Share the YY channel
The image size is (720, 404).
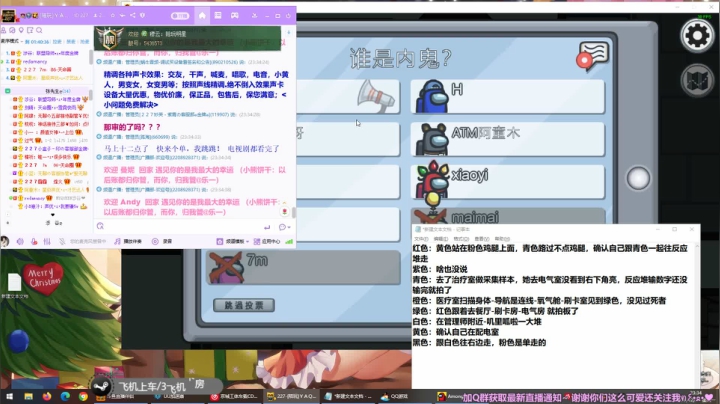pos(133,15)
